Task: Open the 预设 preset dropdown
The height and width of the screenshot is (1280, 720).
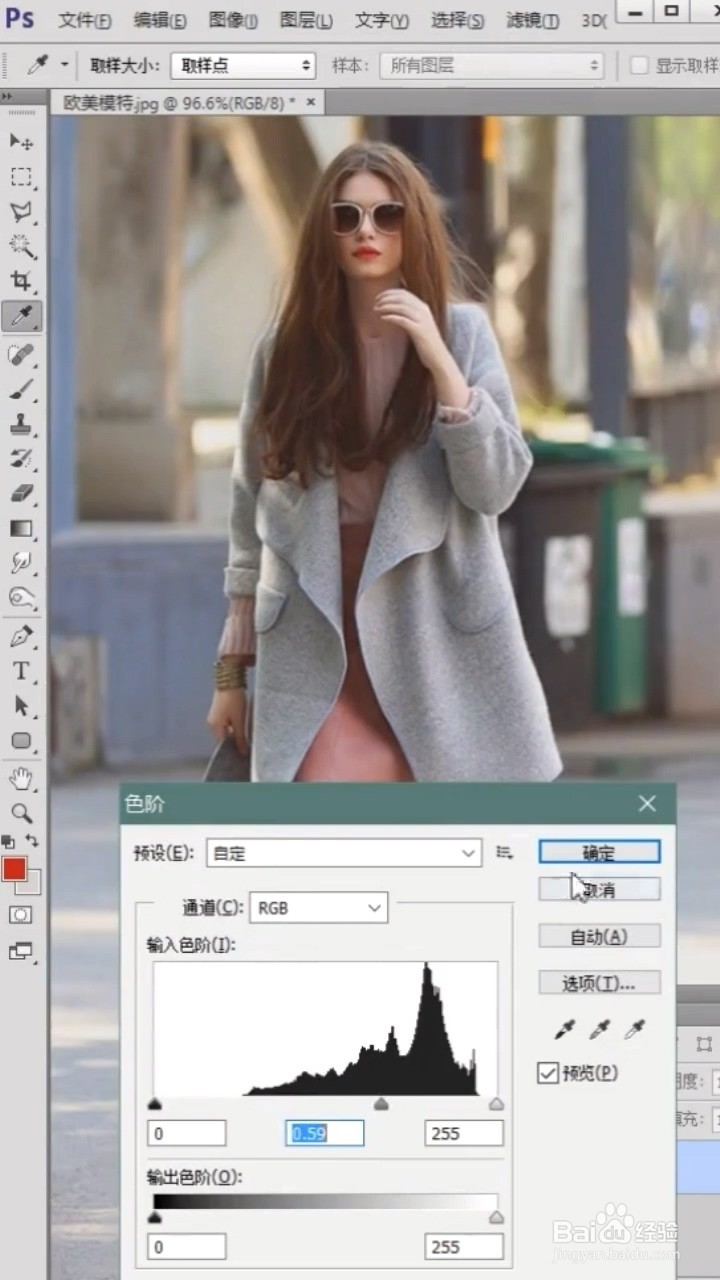Action: tap(344, 853)
